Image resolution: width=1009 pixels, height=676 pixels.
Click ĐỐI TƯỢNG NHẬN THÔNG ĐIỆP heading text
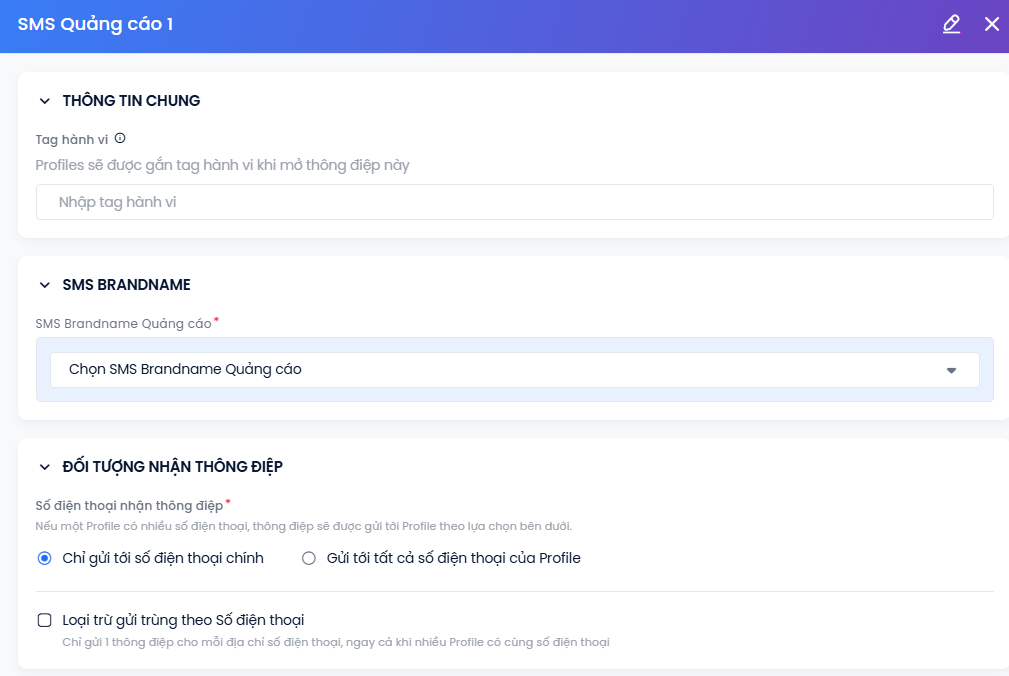coord(172,467)
